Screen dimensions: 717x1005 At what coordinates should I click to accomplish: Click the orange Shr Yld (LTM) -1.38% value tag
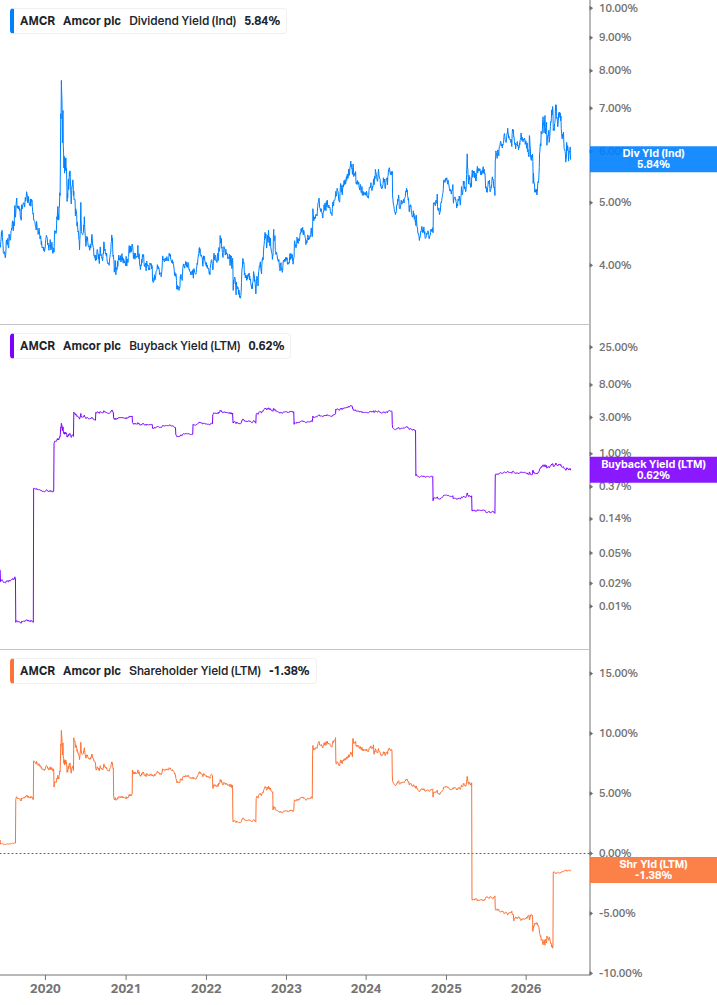pyautogui.click(x=653, y=870)
